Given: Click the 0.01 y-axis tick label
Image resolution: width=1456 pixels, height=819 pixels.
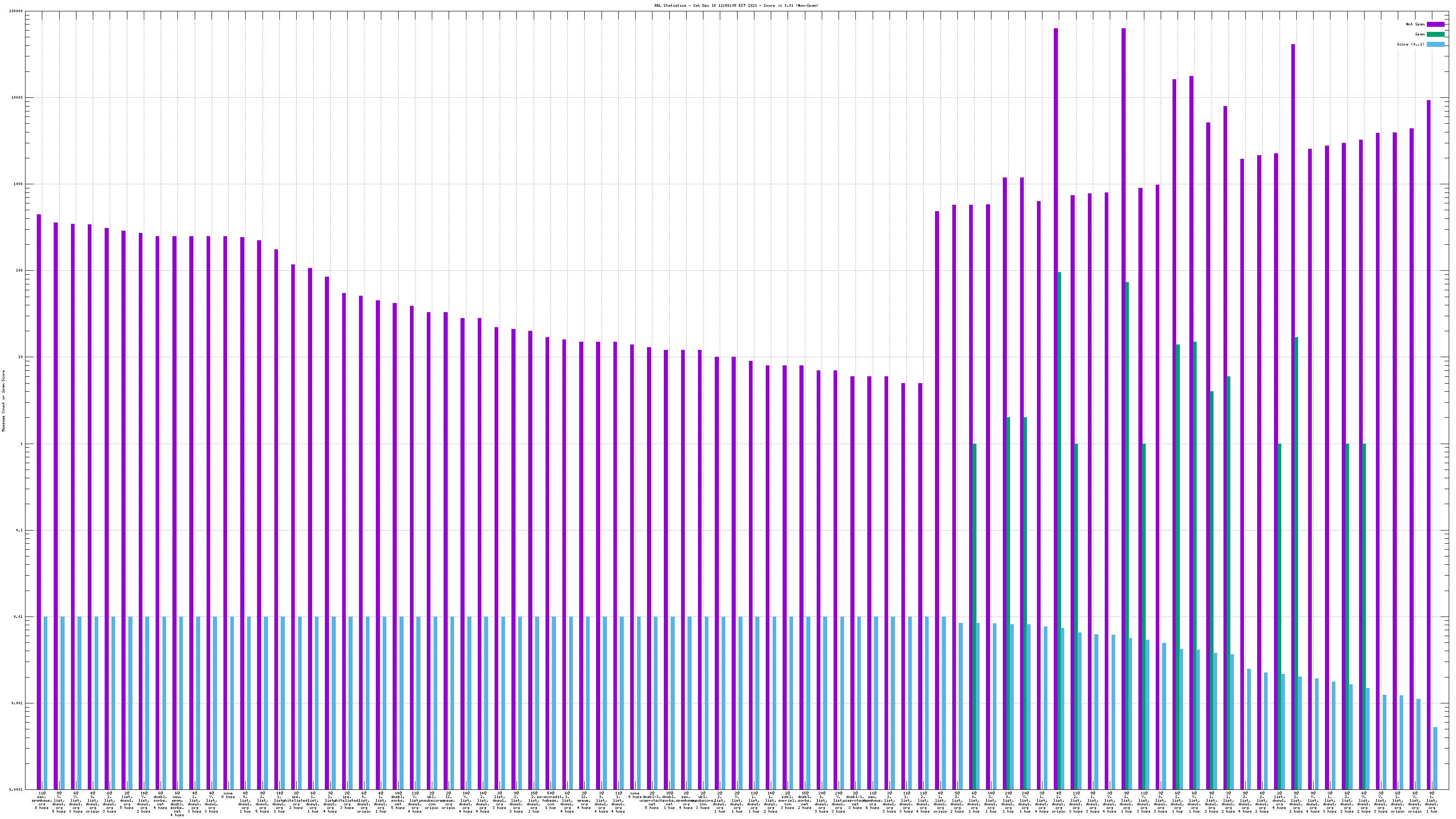Looking at the screenshot, I should tap(19, 617).
